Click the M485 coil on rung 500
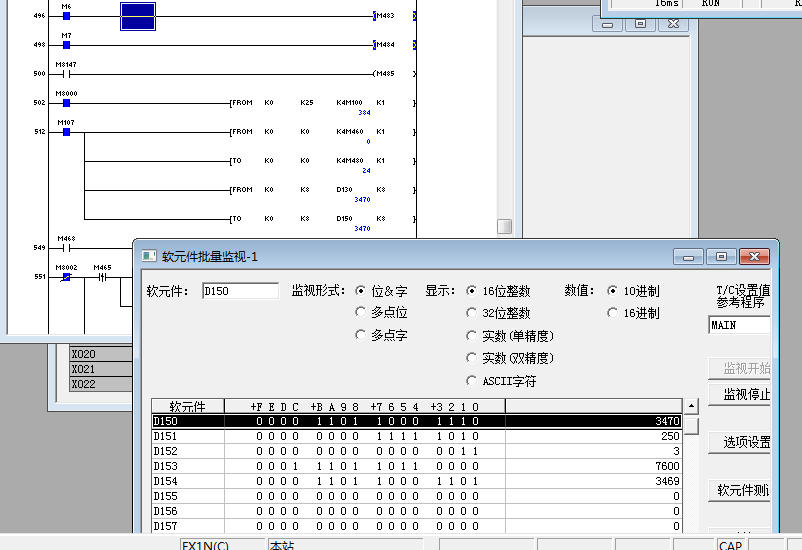 pyautogui.click(x=384, y=73)
